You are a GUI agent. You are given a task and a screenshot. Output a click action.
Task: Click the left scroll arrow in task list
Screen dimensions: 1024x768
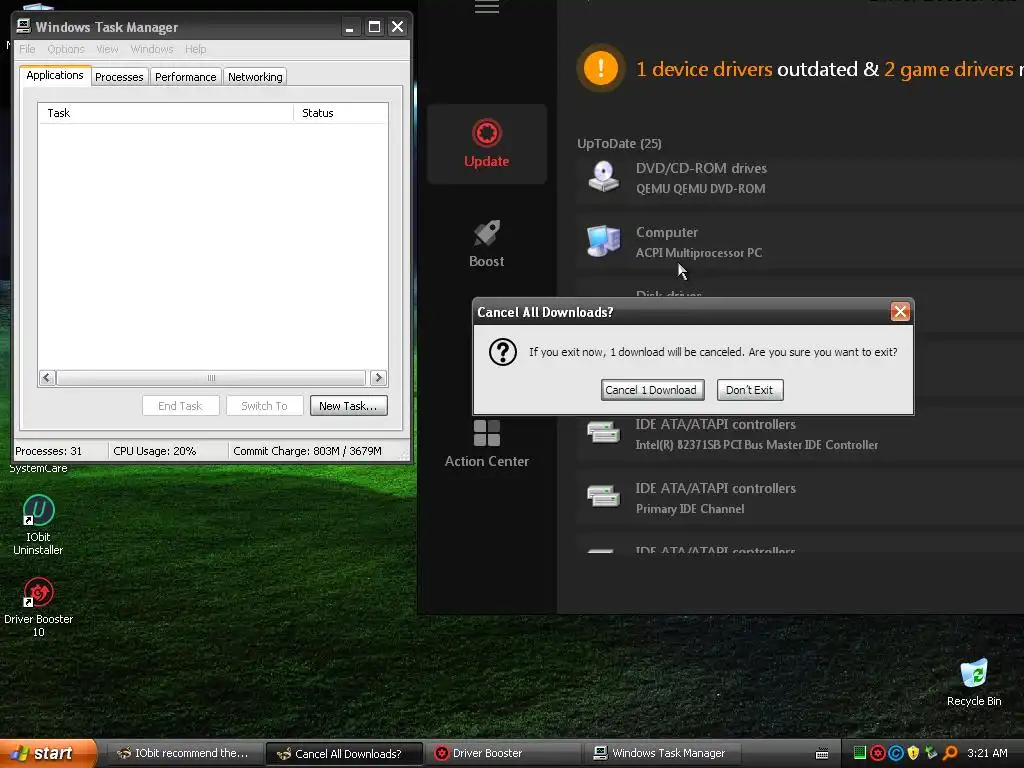click(x=47, y=377)
